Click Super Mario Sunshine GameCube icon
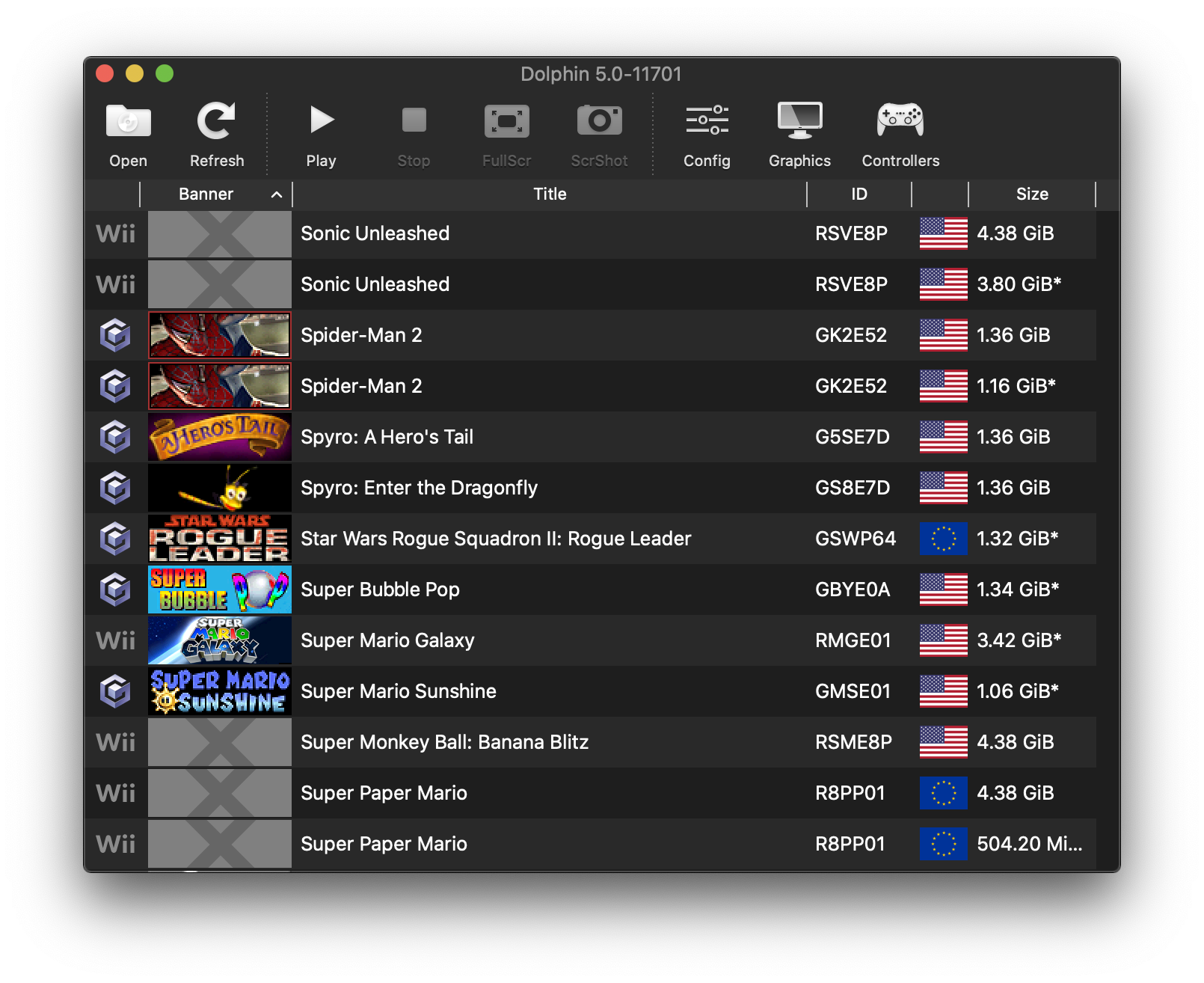Image resolution: width=1204 pixels, height=983 pixels. (x=115, y=691)
